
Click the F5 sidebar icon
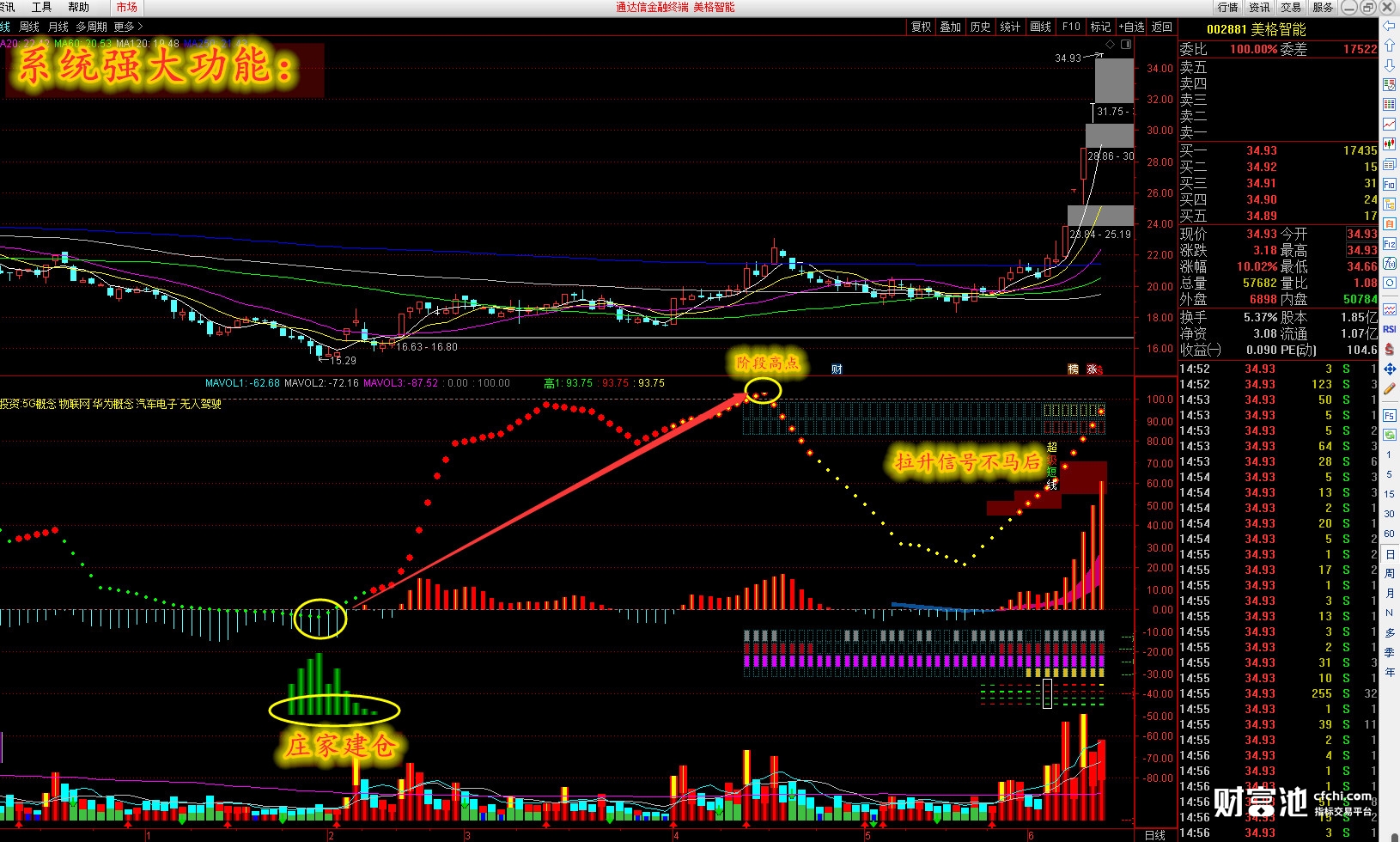click(1389, 415)
